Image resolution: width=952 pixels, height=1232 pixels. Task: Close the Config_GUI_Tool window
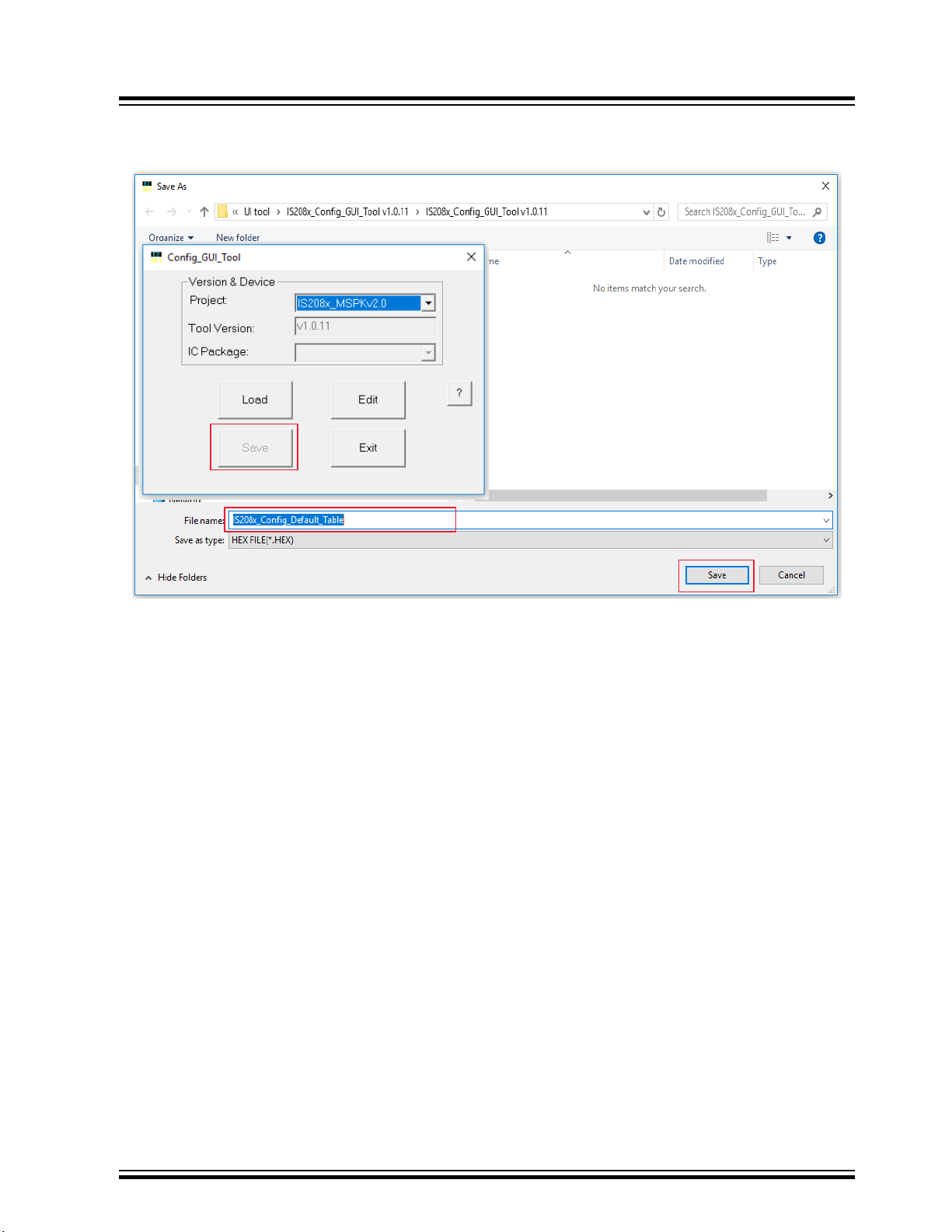click(x=471, y=257)
